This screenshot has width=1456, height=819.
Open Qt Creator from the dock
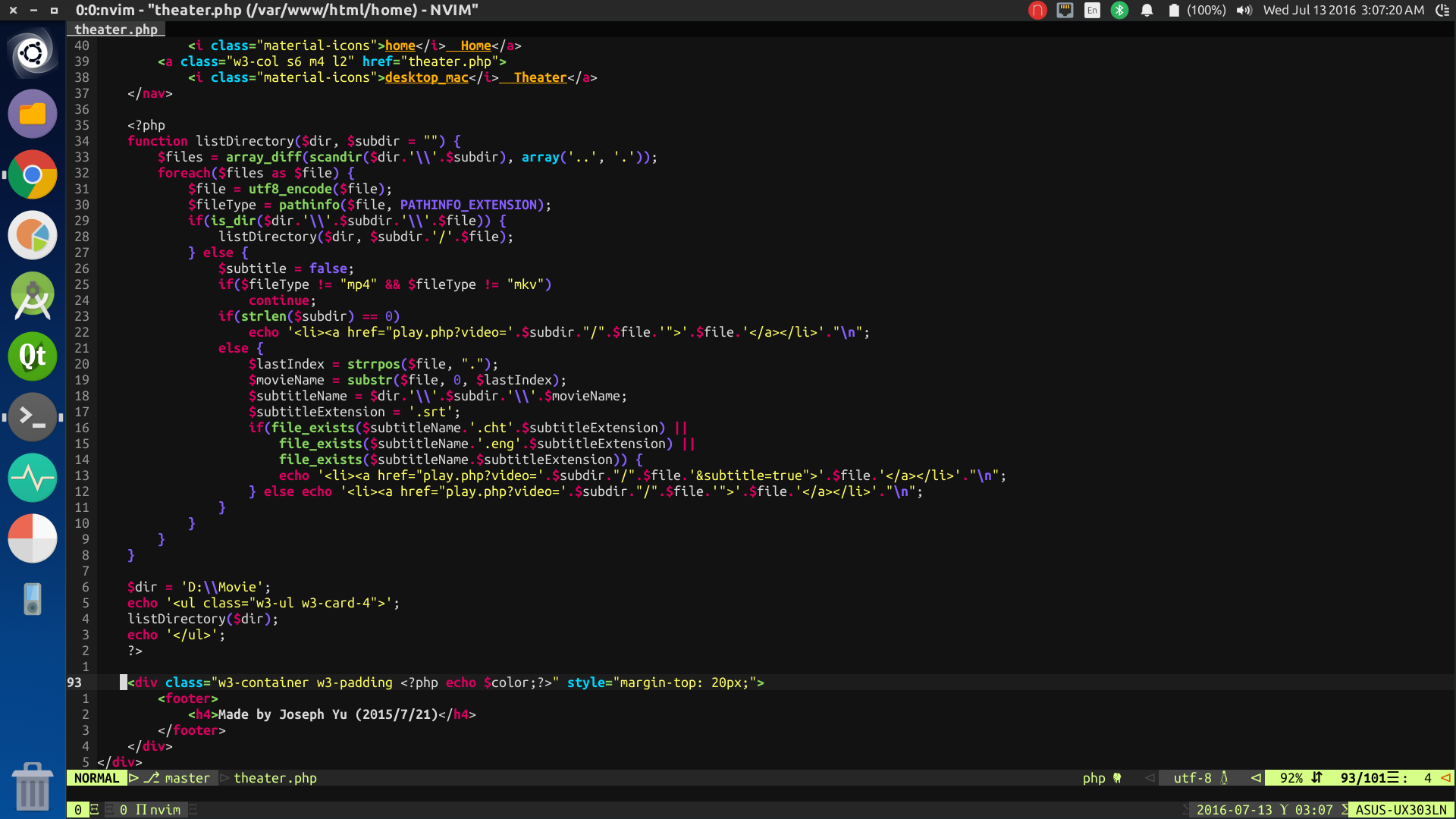point(33,356)
